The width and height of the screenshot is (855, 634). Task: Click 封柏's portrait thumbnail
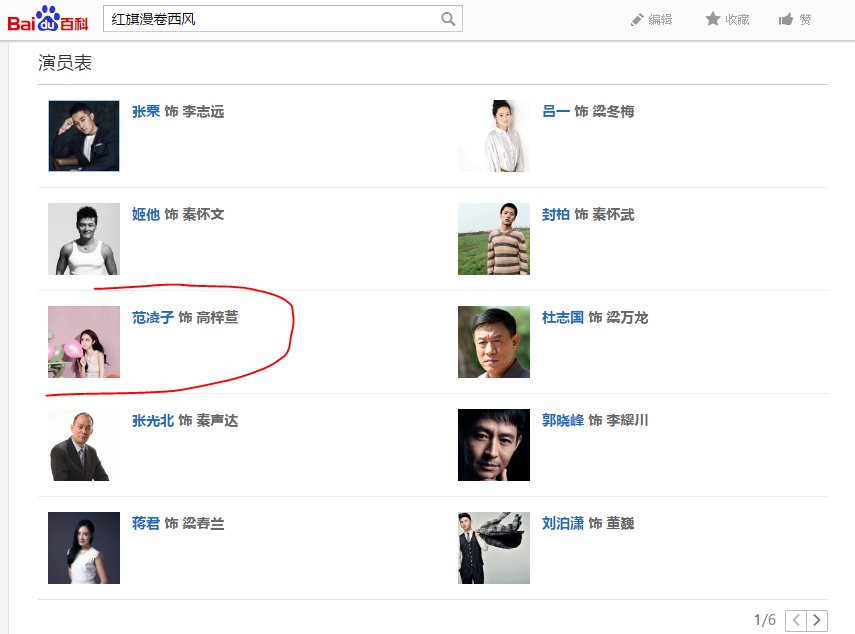click(494, 239)
